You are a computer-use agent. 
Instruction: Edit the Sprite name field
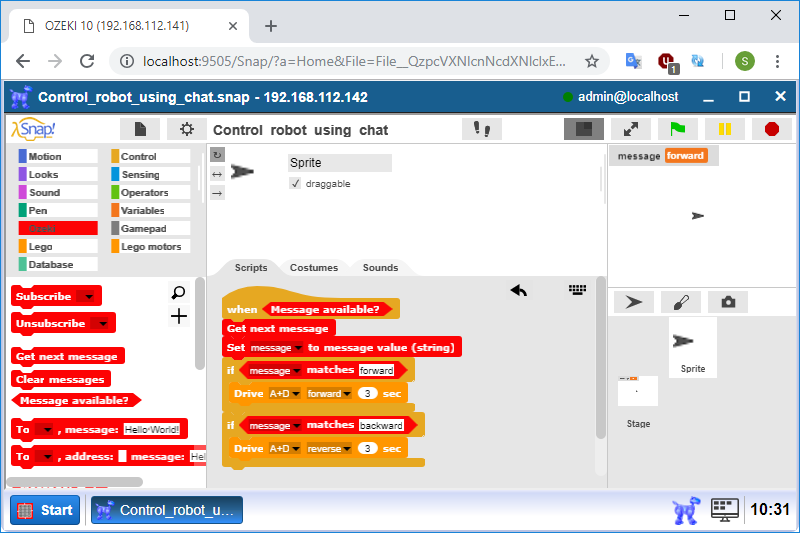coord(340,163)
